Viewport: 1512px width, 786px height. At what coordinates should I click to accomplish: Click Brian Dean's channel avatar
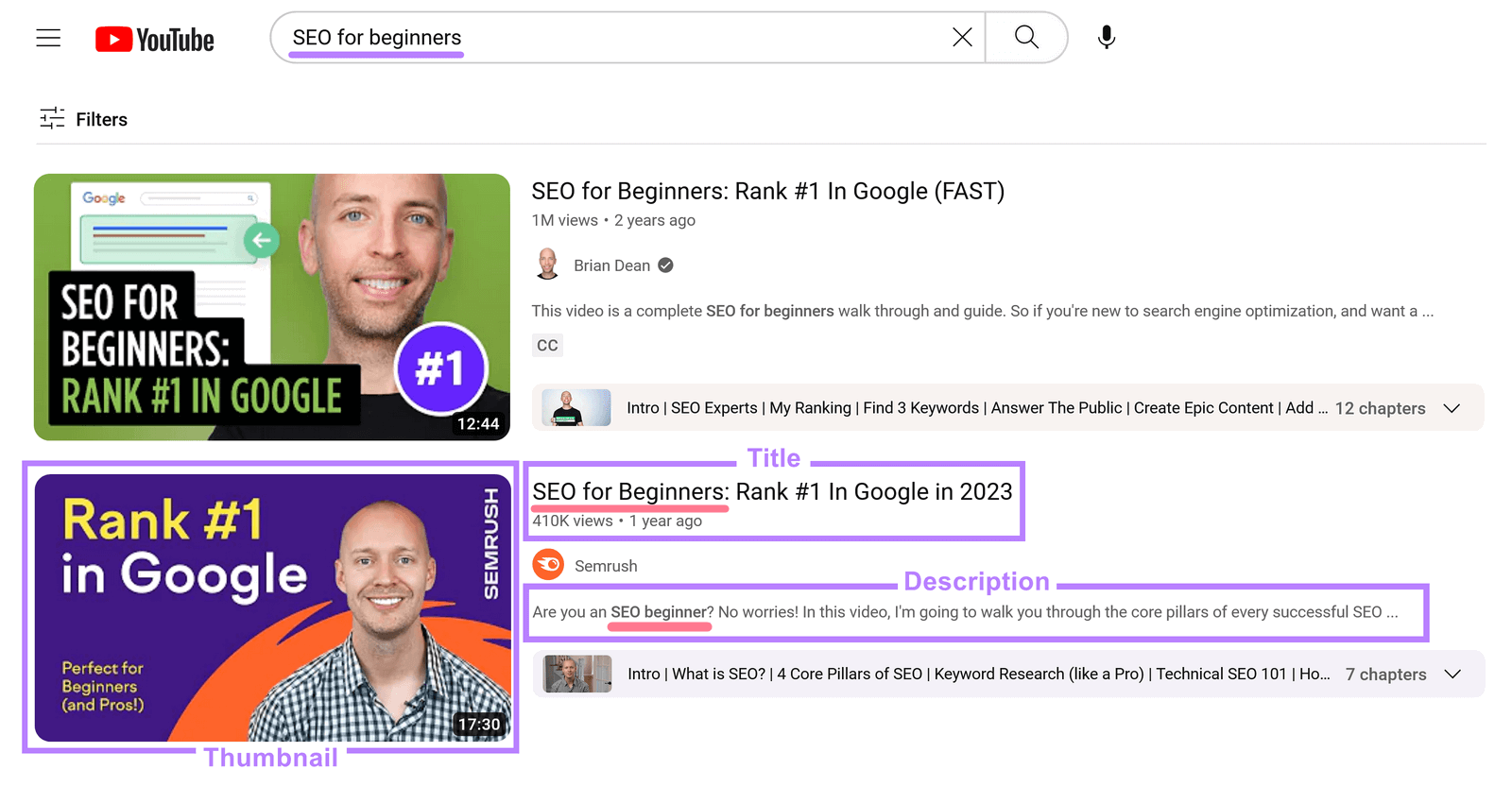click(x=547, y=265)
